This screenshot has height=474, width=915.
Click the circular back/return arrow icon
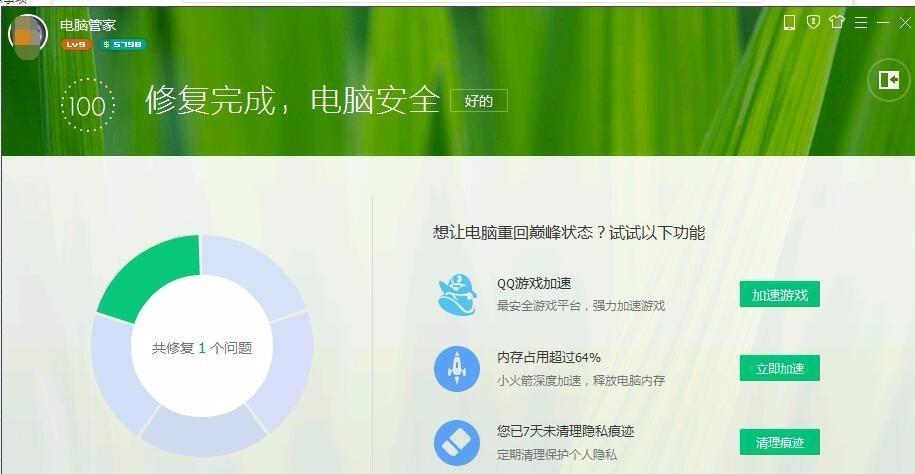tap(889, 79)
